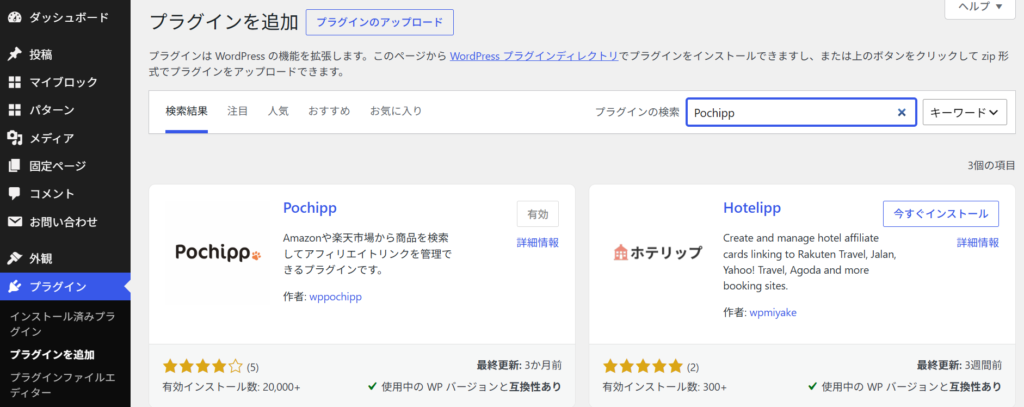Screen dimensions: 1024x407
Task: Click 最終更新: 3週間前 text
Action: (959, 365)
